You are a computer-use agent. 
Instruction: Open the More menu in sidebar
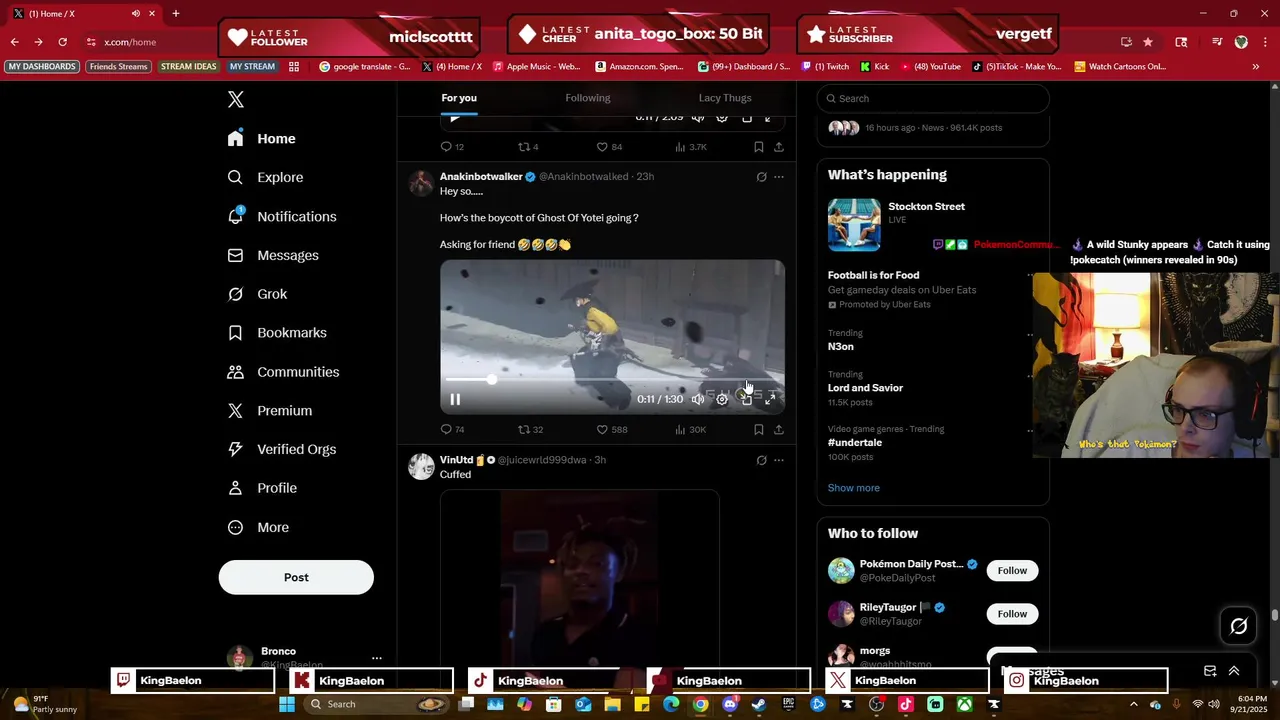tap(258, 527)
